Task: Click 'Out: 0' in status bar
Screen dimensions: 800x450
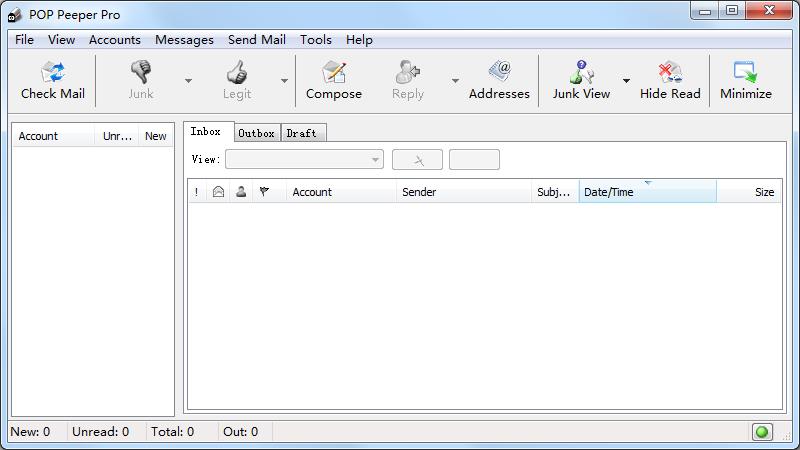Action: tap(240, 432)
